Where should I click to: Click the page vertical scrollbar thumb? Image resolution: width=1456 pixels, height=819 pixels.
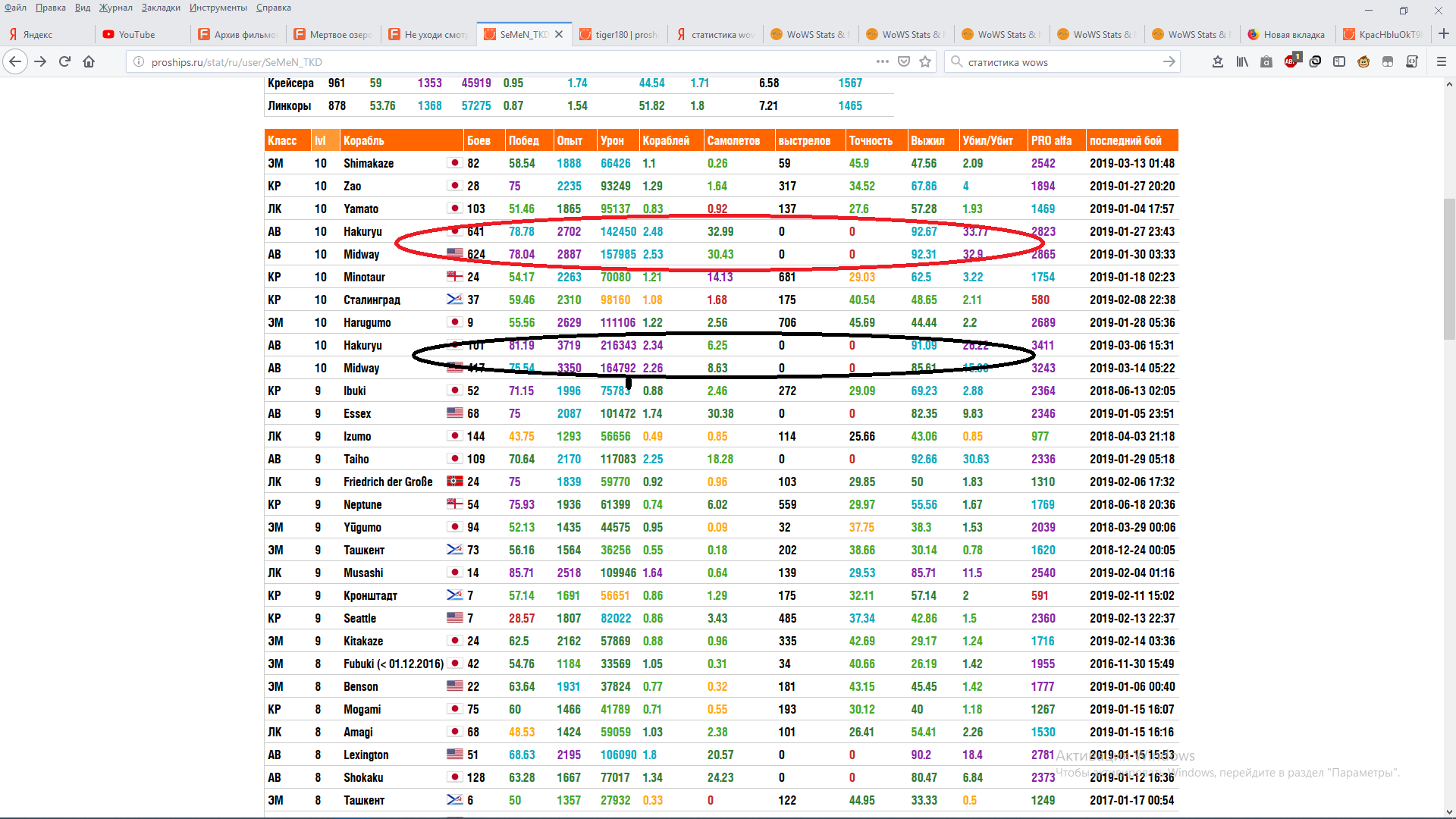point(1449,268)
